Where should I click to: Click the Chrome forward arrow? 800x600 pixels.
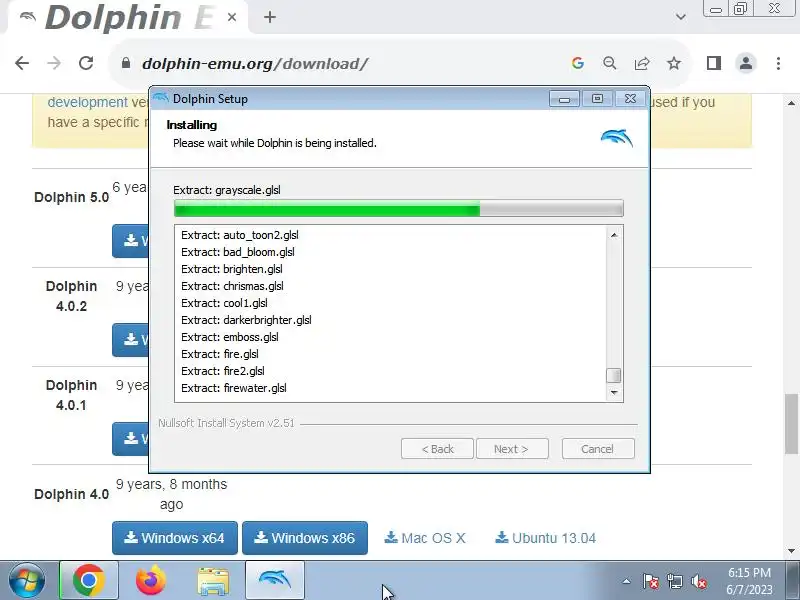54,63
